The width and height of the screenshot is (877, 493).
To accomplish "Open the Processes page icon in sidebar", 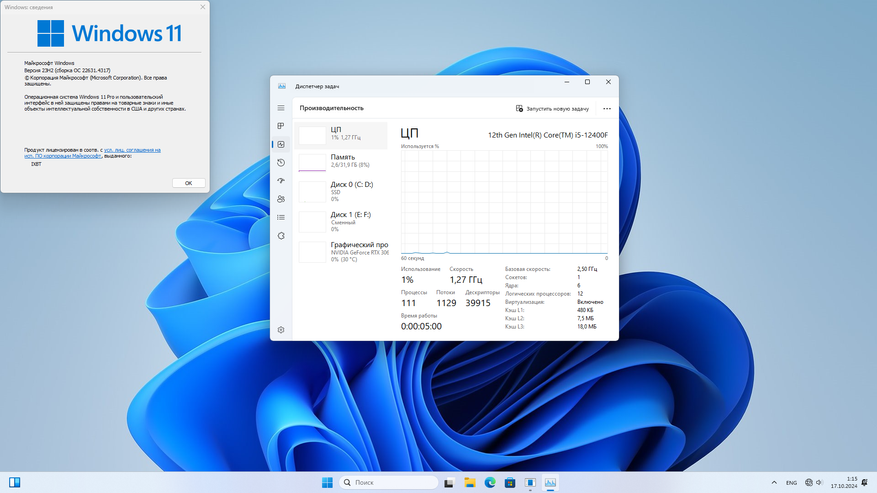I will click(x=281, y=126).
